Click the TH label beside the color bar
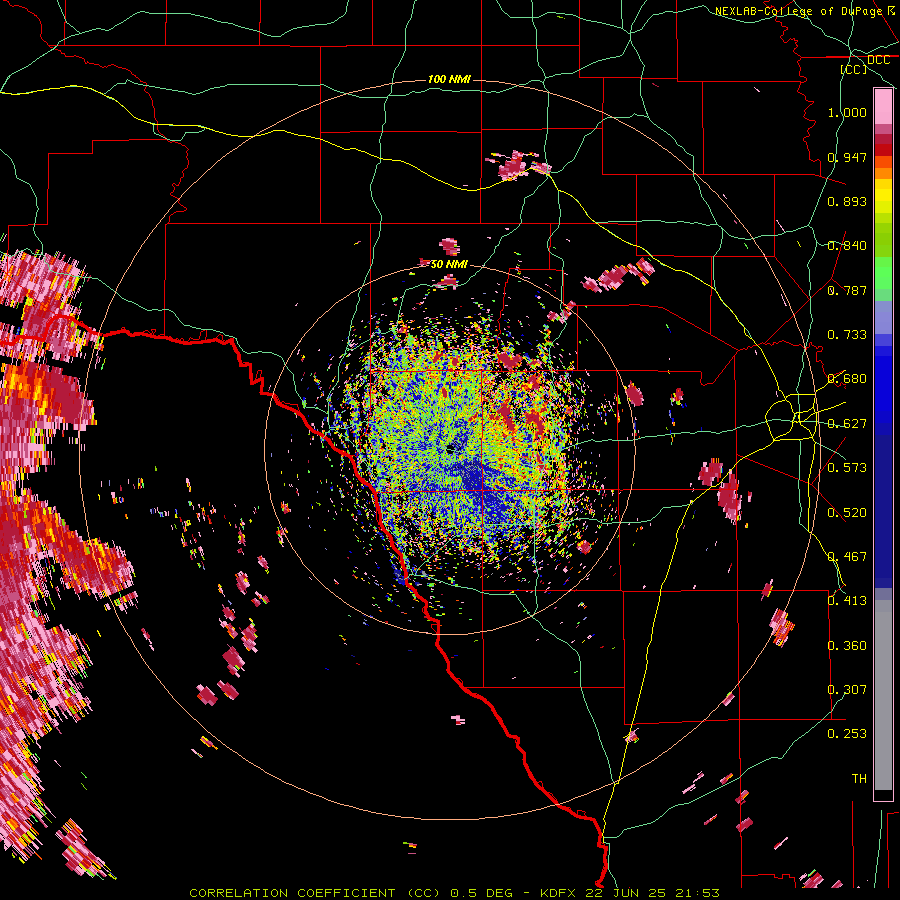The image size is (900, 900). (859, 779)
